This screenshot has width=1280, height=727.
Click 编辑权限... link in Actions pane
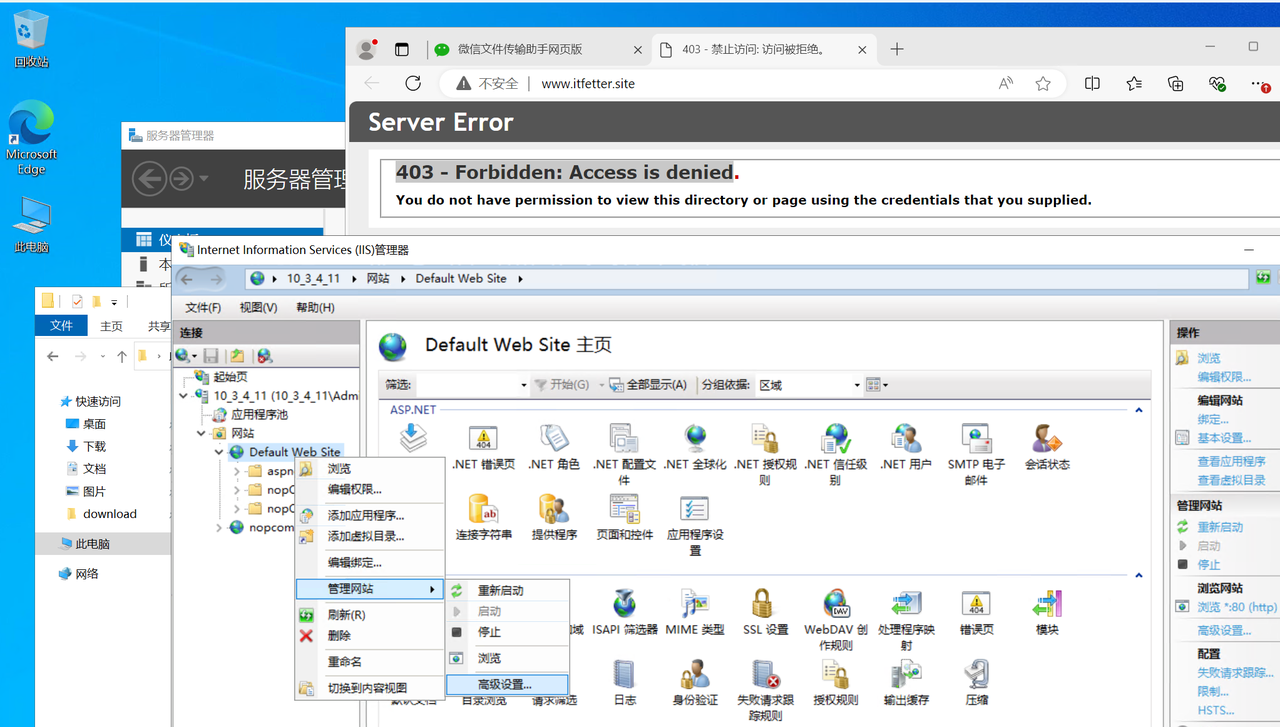point(1224,377)
